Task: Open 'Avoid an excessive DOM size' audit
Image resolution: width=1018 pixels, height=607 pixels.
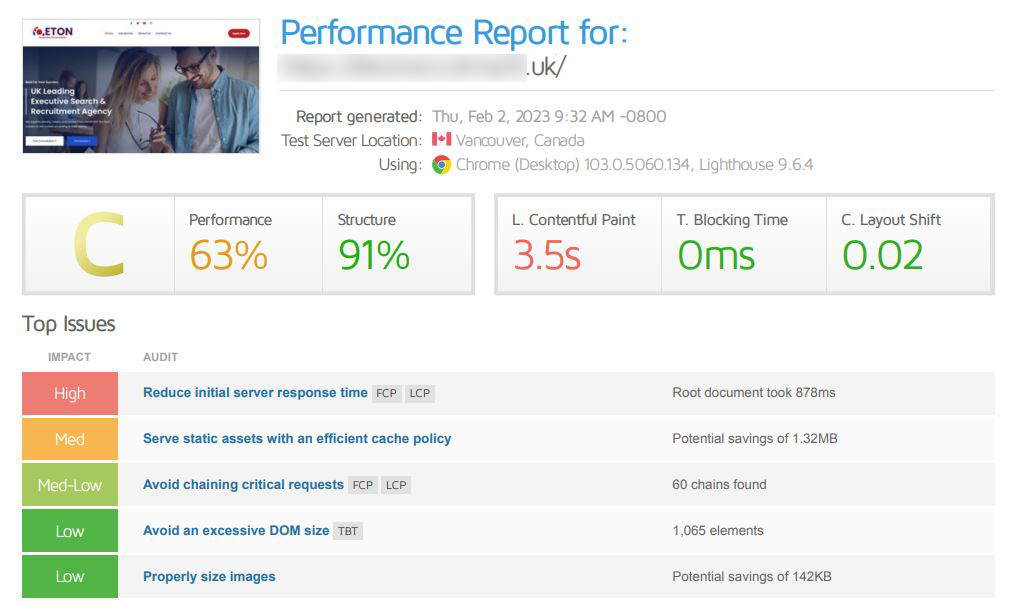Action: (x=236, y=531)
